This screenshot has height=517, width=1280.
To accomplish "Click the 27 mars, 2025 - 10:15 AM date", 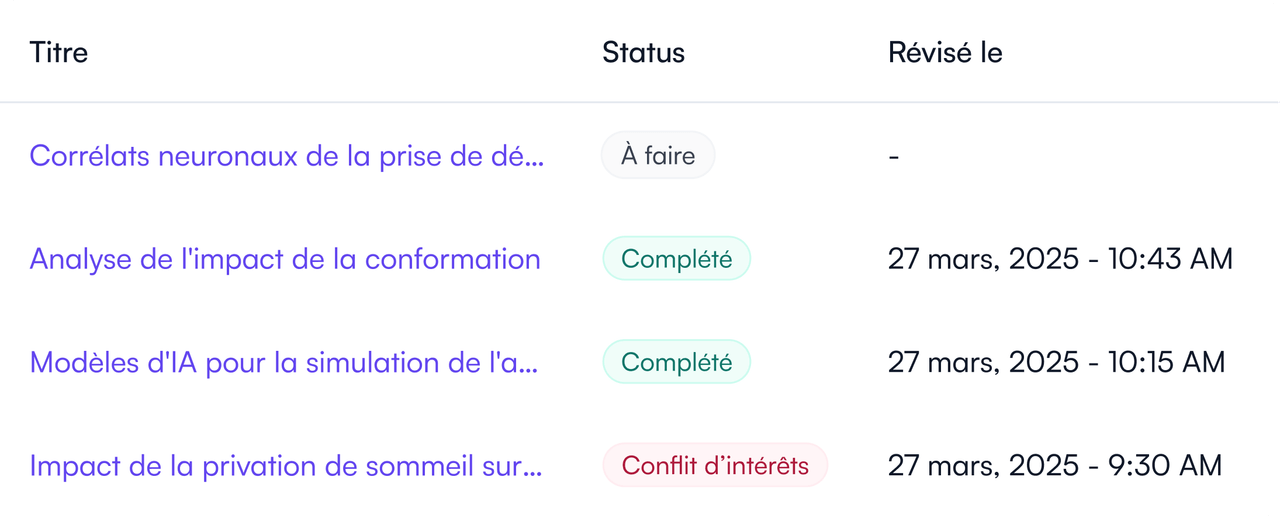I will click(x=1056, y=362).
